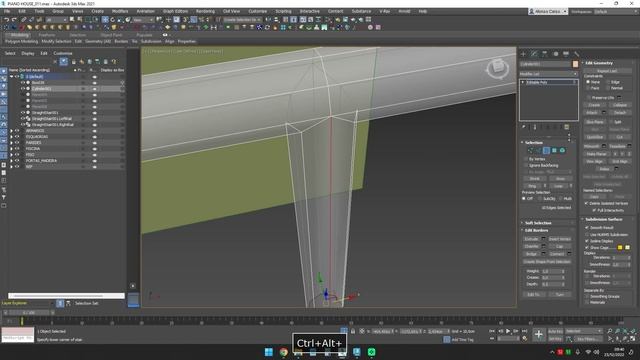640x360 pixels.
Task: Collapse the 0 (default) layer
Action: (11, 76)
